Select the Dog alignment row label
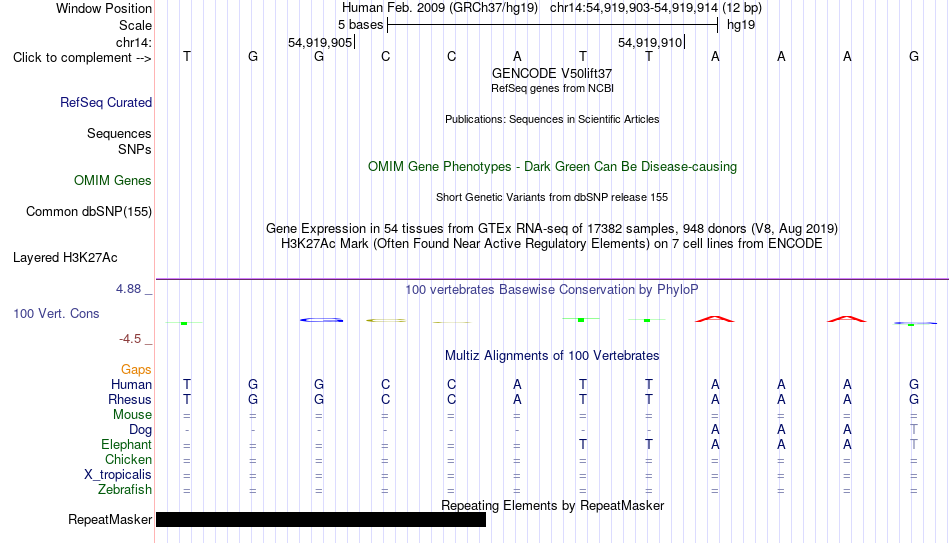Screen dimensions: 950x543 [141, 430]
